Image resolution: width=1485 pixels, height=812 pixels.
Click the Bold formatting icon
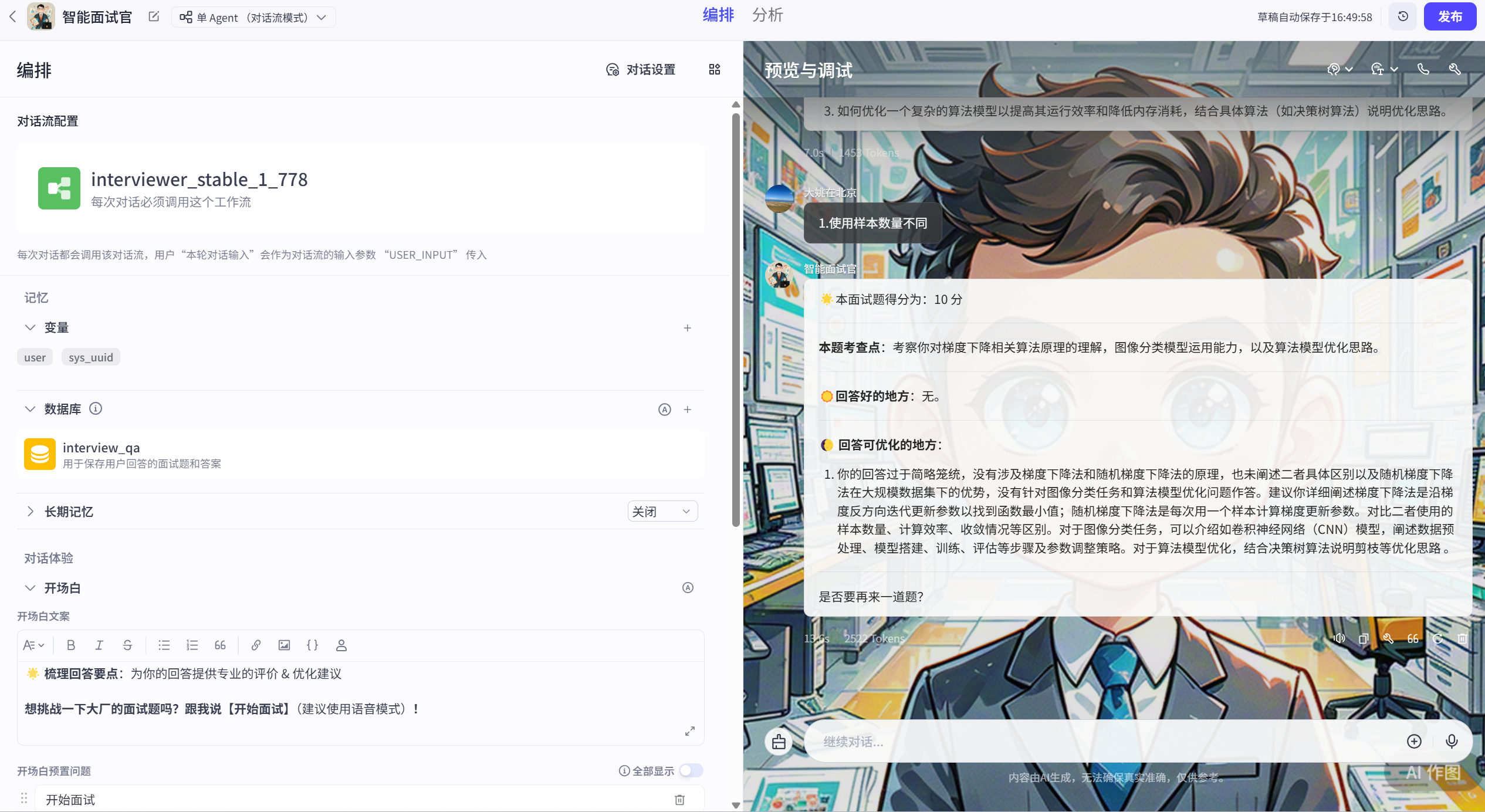pos(71,645)
